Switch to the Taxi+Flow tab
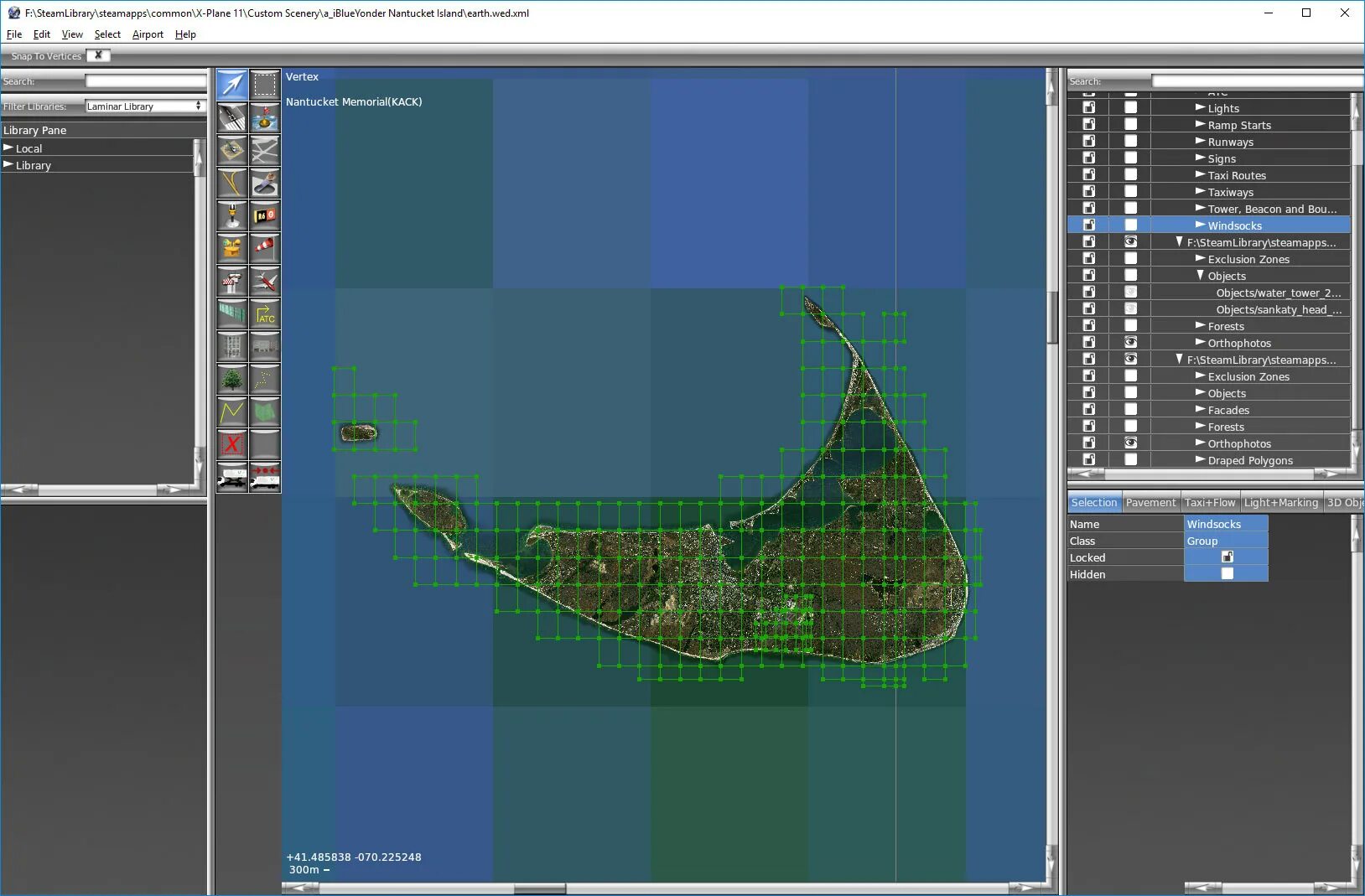This screenshot has width=1365, height=896. pyautogui.click(x=1210, y=502)
